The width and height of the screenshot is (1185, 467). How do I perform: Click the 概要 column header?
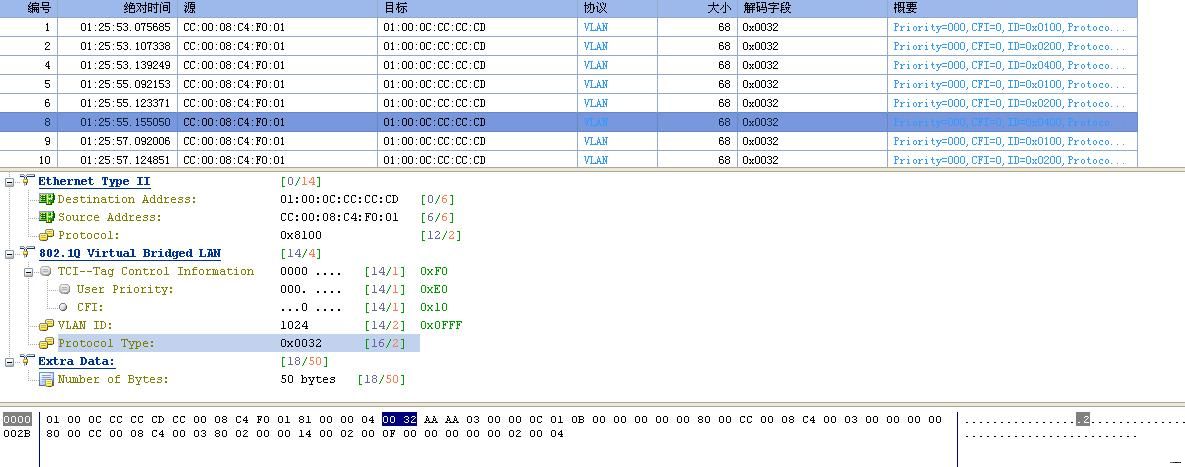(904, 8)
